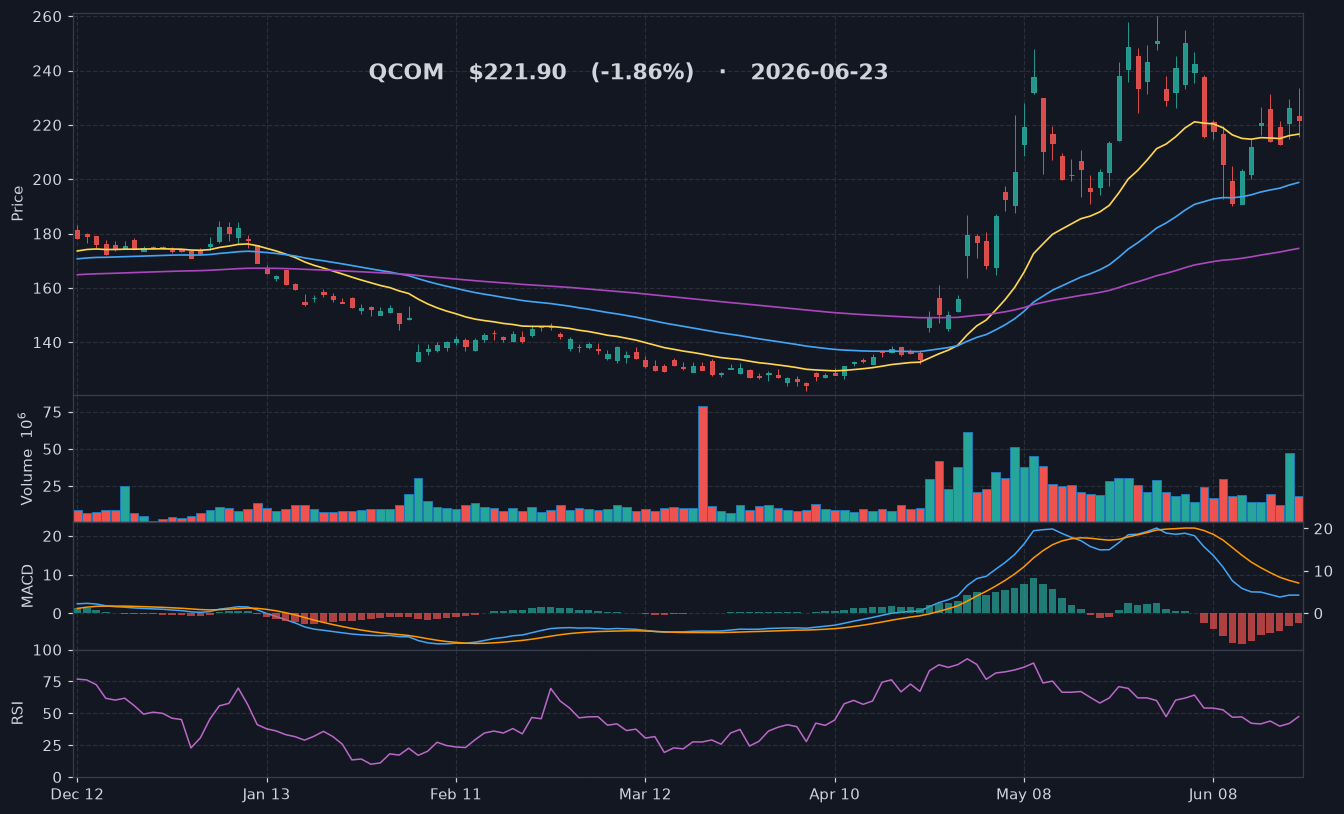Click the 240 tick on the price axis

coord(48,71)
